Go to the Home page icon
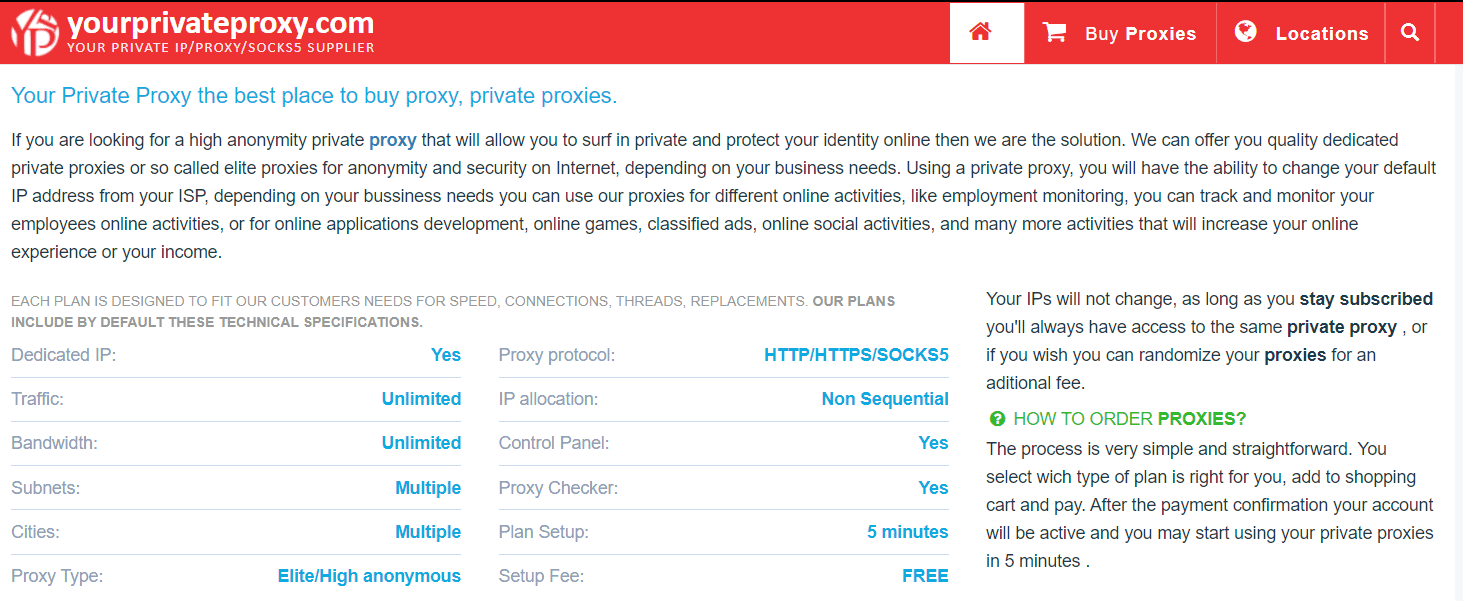 (980, 32)
